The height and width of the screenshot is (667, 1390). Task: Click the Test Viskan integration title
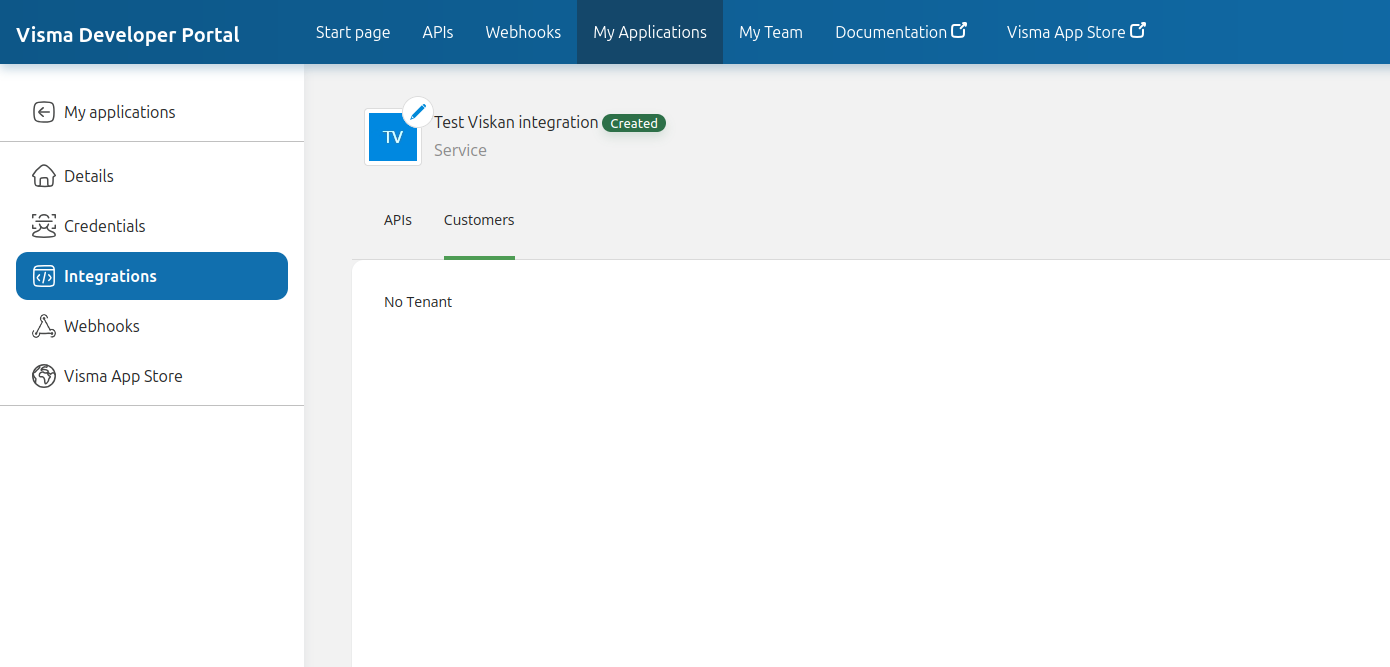[x=516, y=122]
